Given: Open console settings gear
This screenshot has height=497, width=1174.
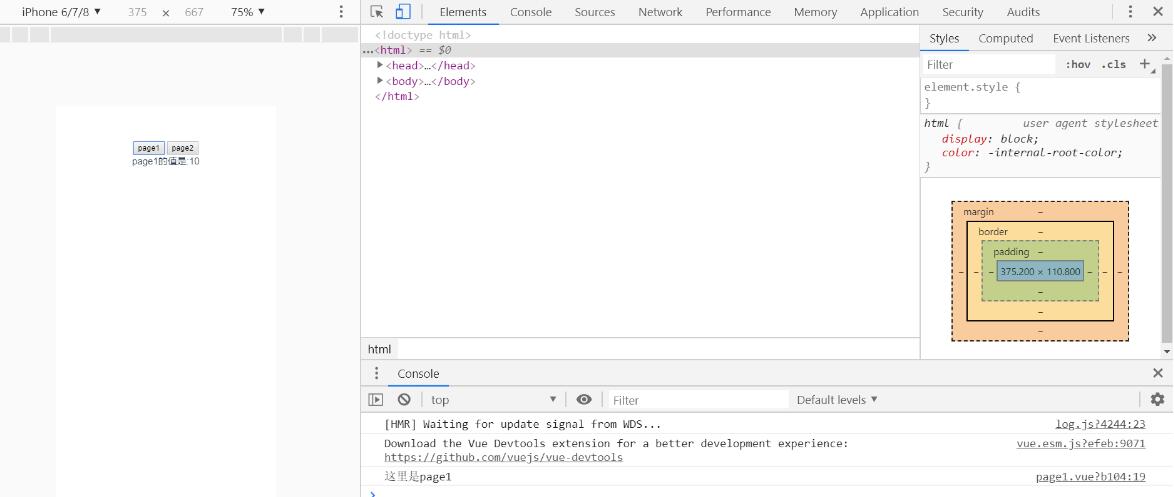Looking at the screenshot, I should click(1157, 399).
